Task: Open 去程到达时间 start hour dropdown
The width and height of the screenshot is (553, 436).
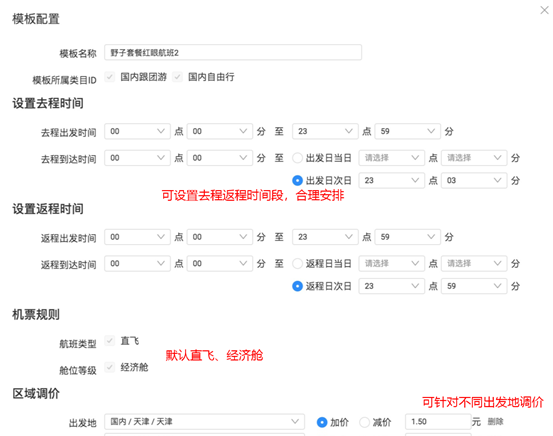Action: (x=137, y=158)
